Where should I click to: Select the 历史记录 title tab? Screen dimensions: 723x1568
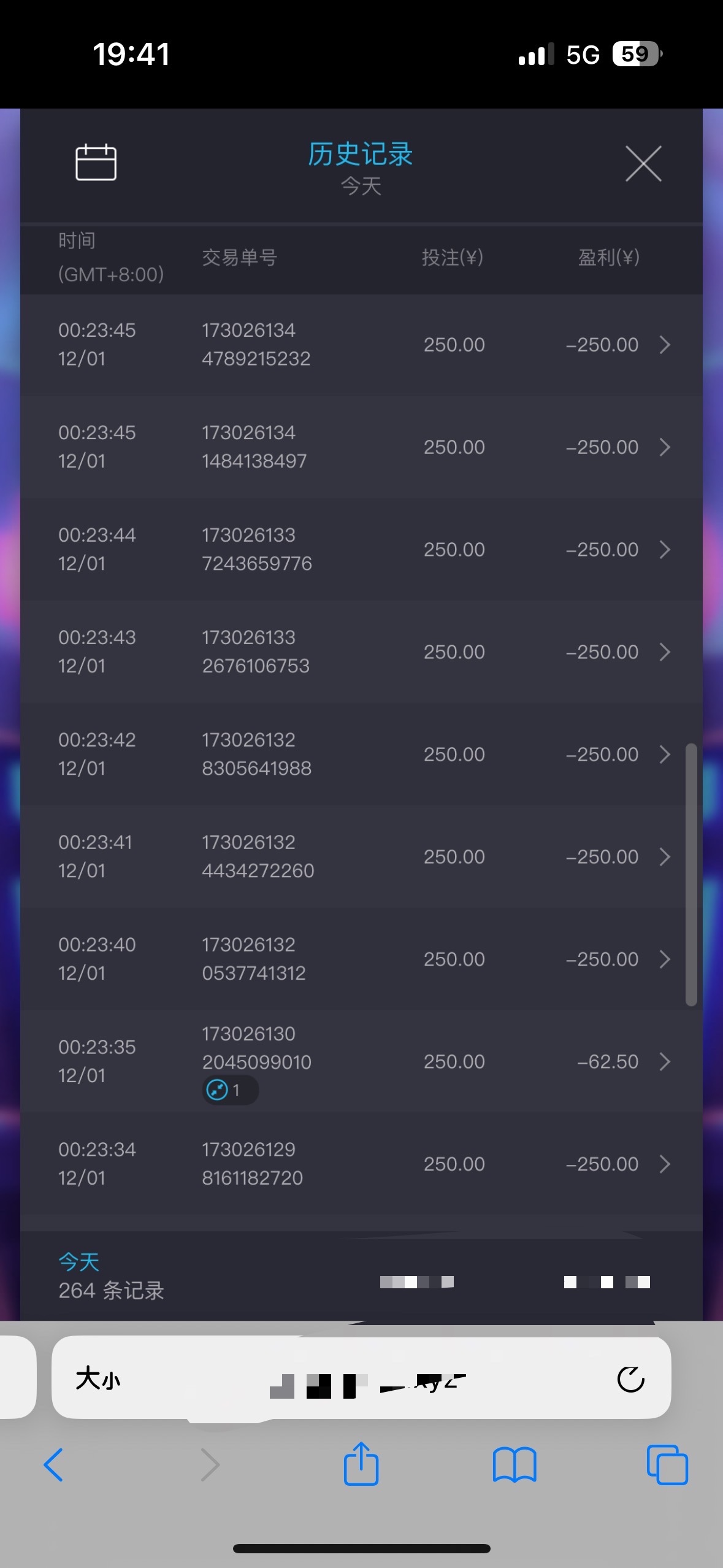pos(361,155)
